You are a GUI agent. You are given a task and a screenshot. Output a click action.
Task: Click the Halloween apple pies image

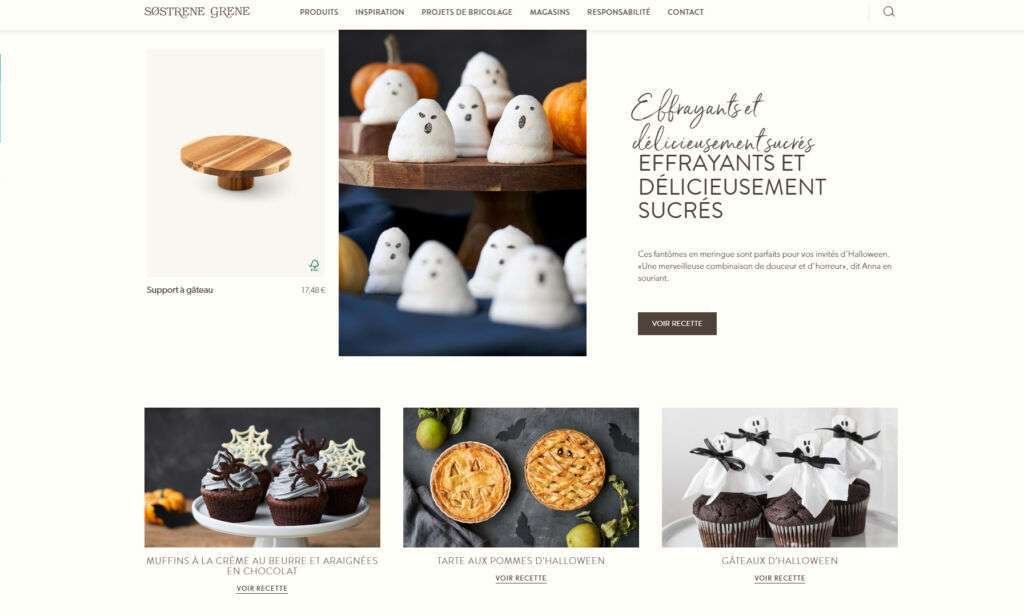point(520,478)
